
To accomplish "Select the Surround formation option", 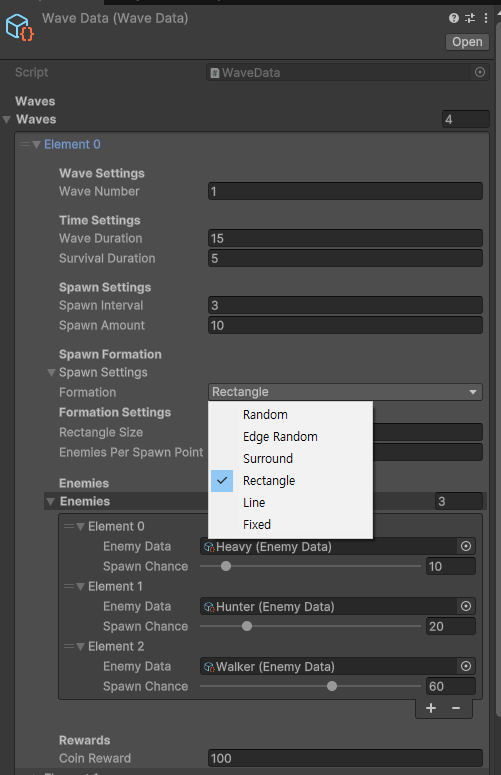I will coord(291,459).
